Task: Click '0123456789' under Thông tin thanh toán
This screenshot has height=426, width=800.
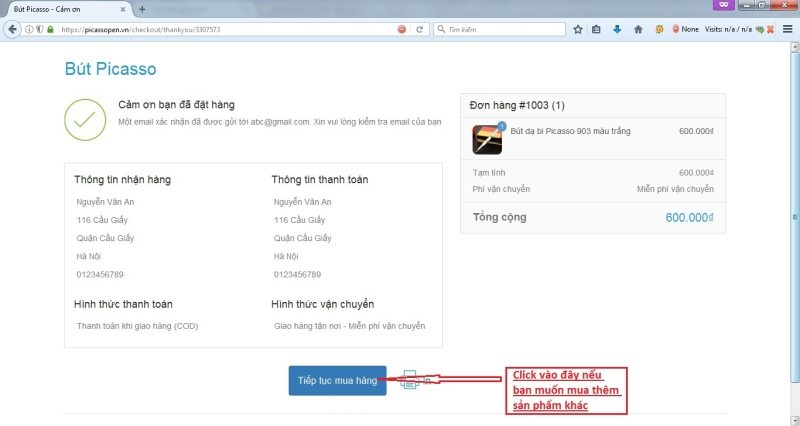Action: click(x=297, y=274)
